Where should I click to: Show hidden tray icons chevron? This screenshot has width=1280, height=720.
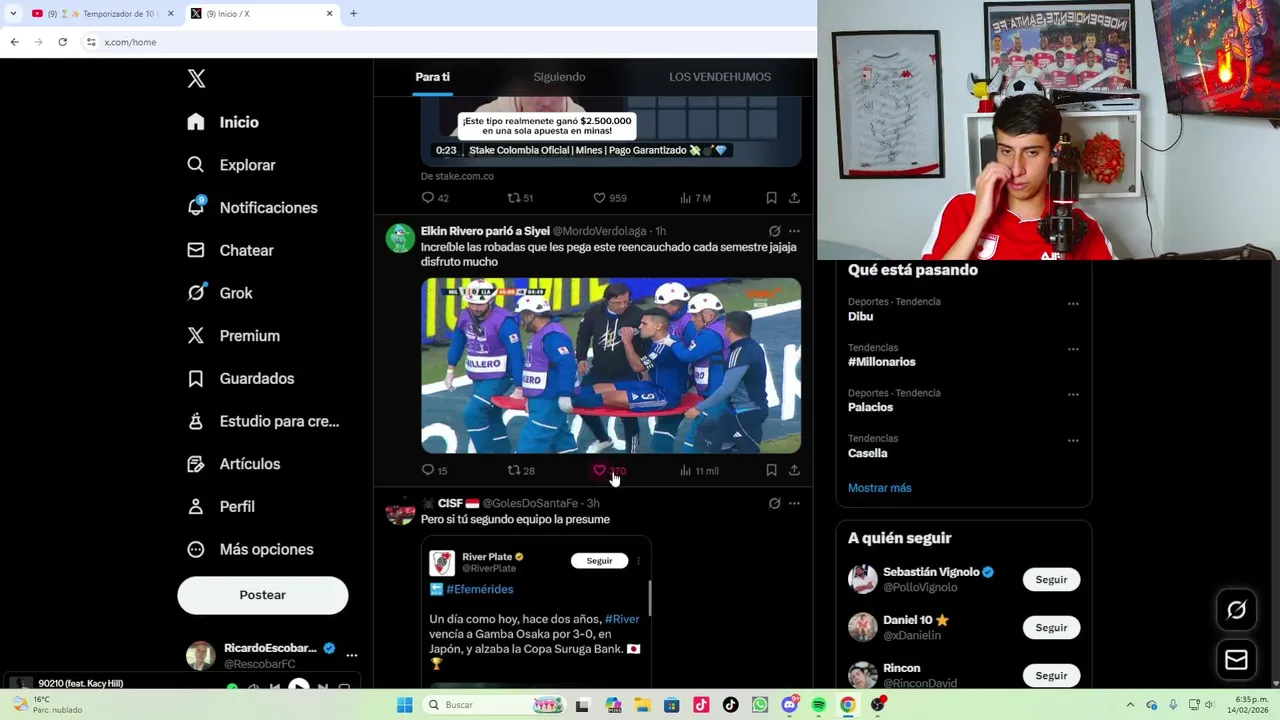tap(1130, 705)
